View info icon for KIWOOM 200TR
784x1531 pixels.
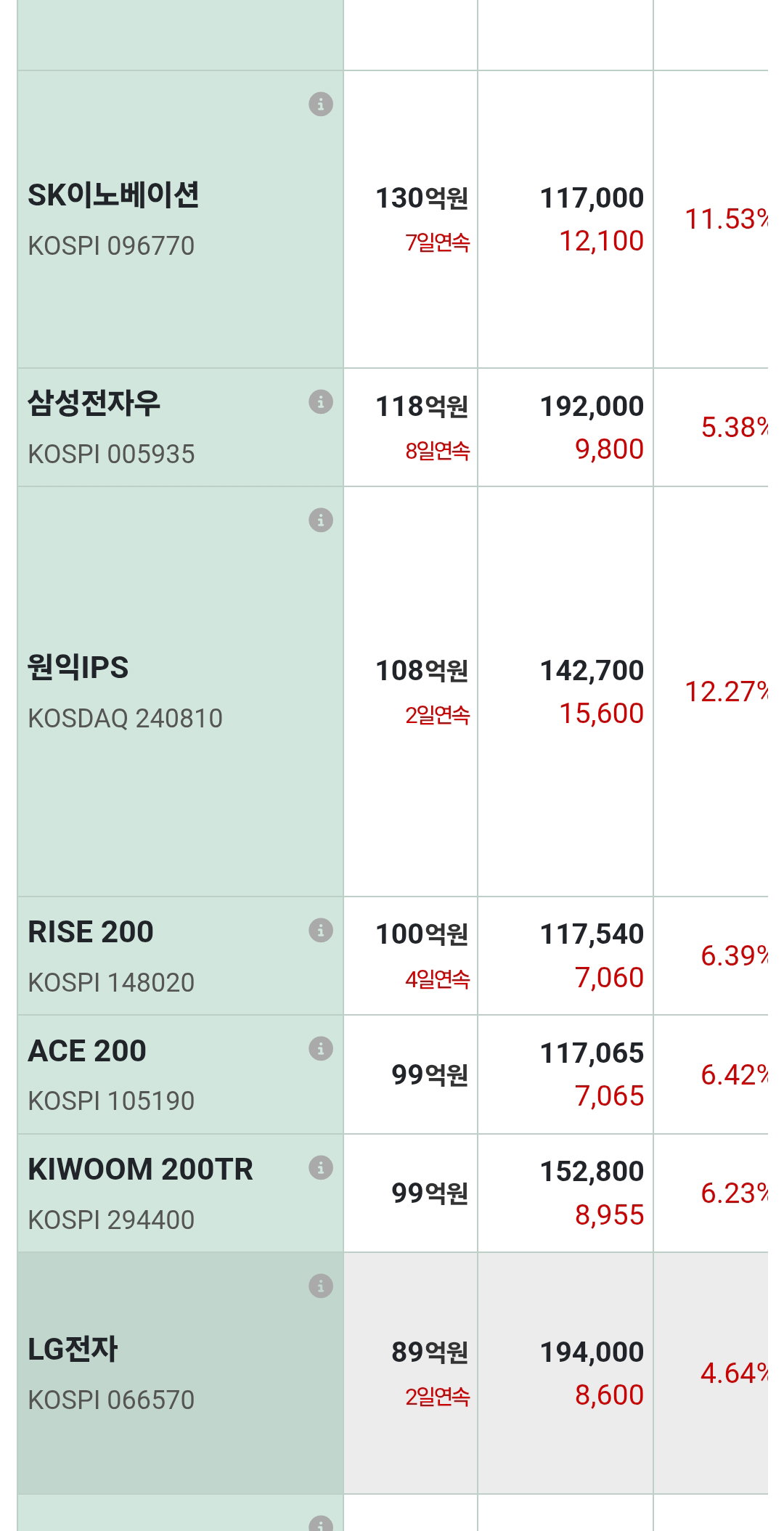321,1167
